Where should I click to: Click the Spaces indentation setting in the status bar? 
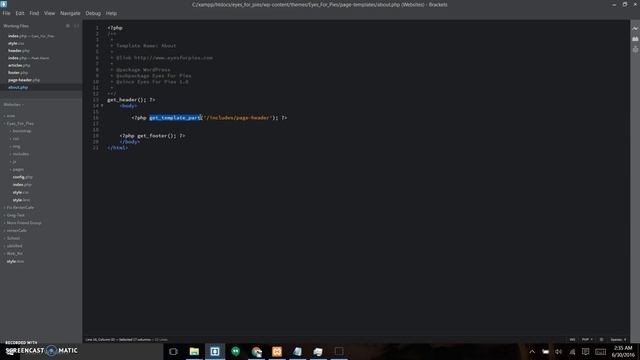click(x=618, y=340)
